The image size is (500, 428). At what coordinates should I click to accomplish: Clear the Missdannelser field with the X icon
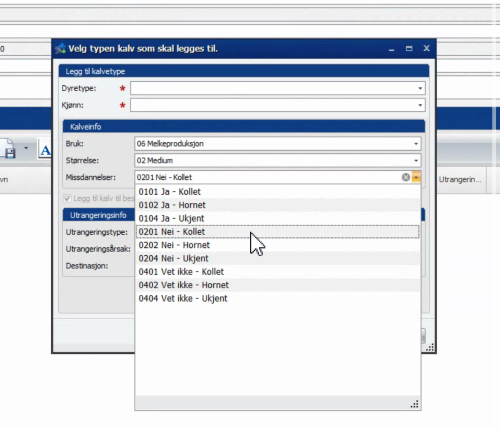click(x=406, y=177)
